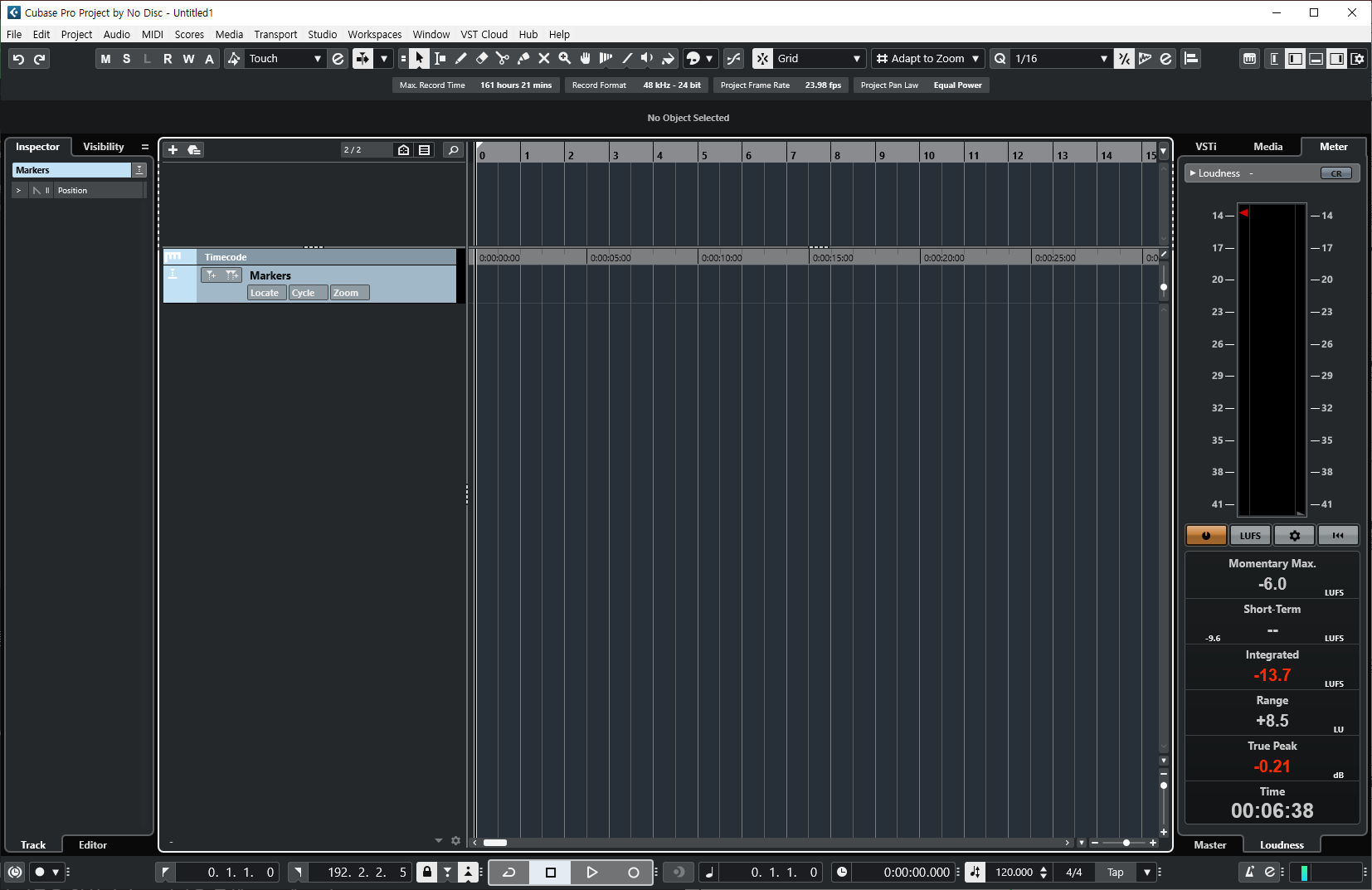
Task: Open the 1/16 quantize preset dropdown
Action: pos(1061,59)
